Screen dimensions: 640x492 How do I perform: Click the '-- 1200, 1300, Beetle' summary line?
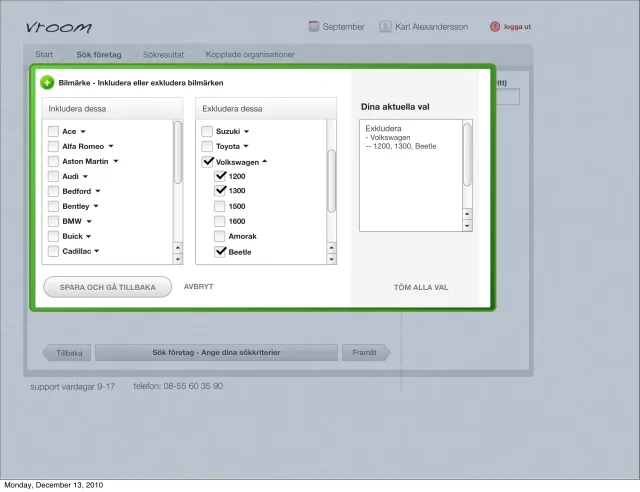[401, 146]
